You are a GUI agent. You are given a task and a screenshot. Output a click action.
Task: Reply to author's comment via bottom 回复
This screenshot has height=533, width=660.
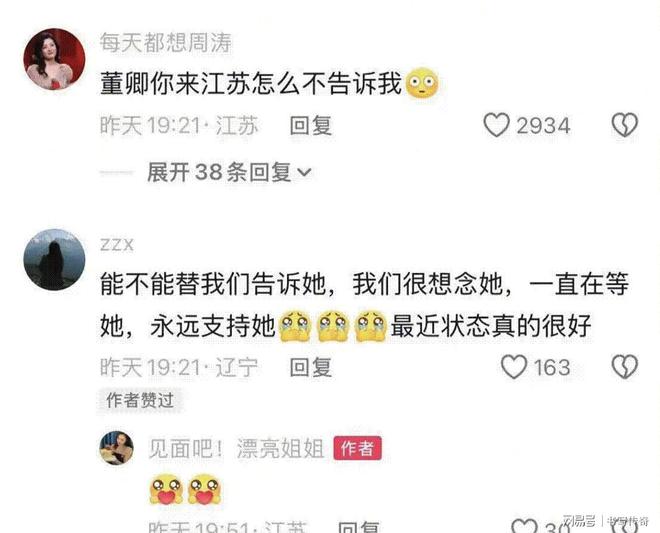click(x=359, y=527)
